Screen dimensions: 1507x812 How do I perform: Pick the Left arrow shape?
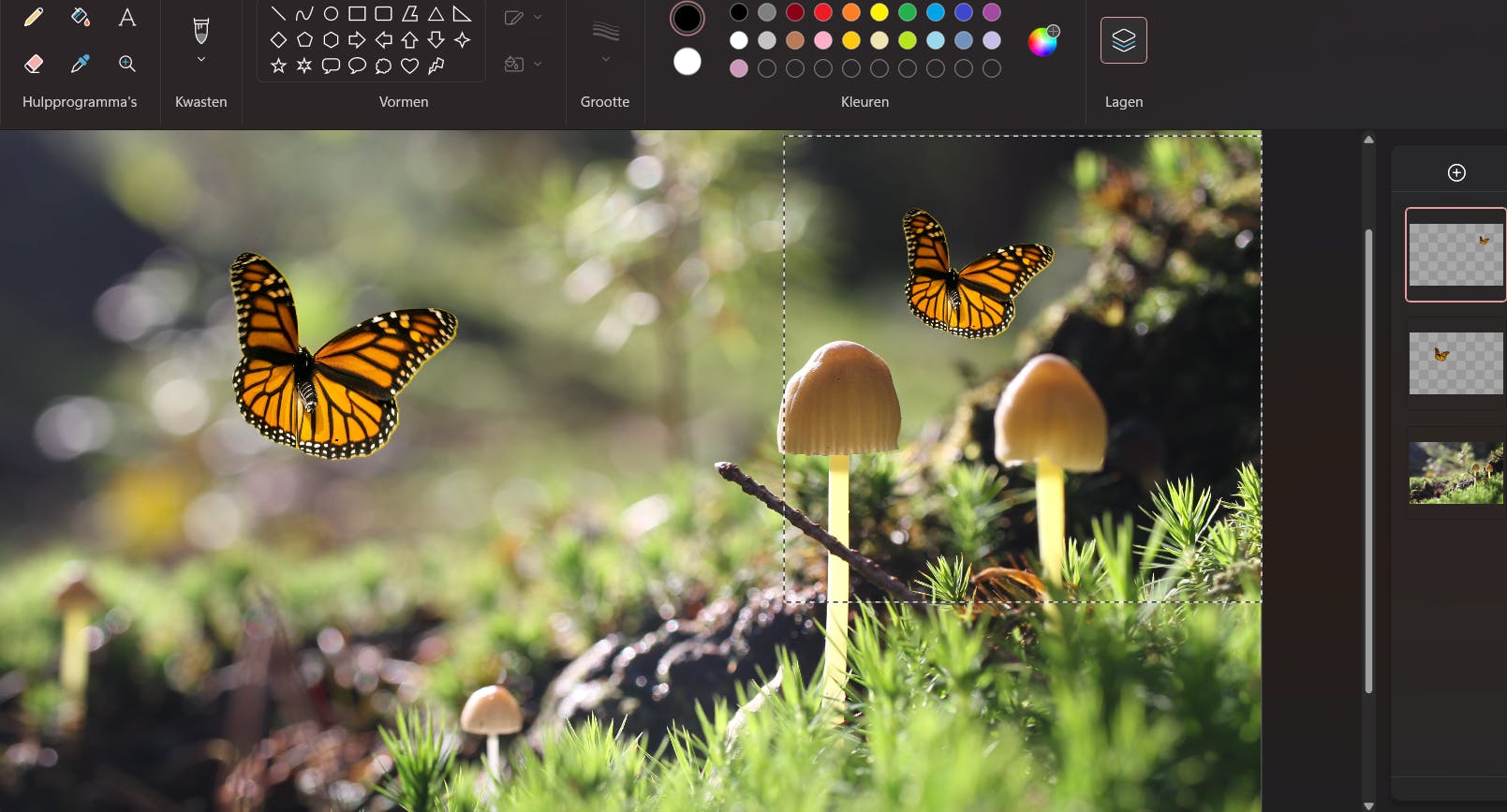383,40
